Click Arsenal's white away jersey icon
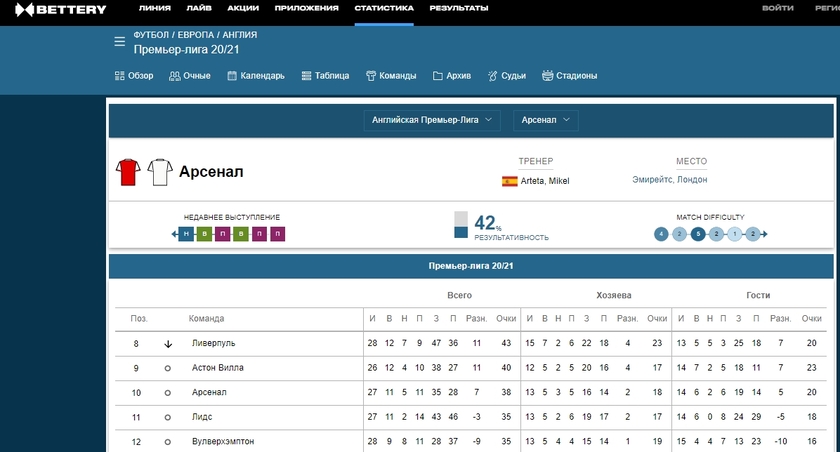Screen dimensions: 840x452 click(160, 172)
